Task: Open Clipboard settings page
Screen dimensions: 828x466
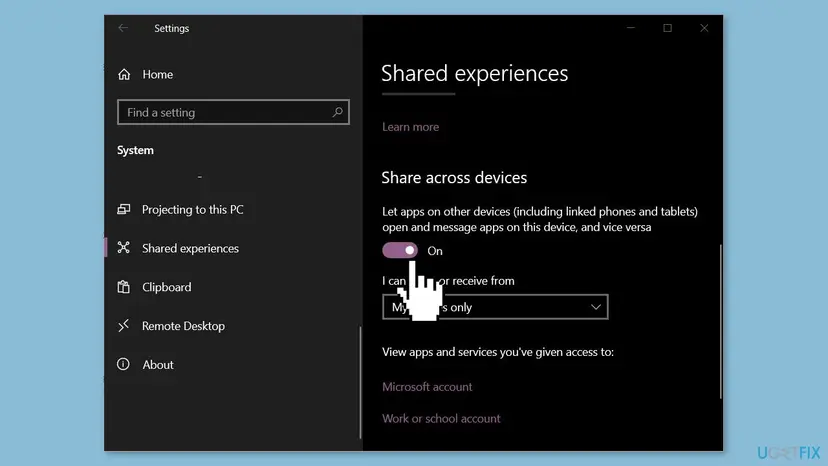Action: [x=166, y=287]
